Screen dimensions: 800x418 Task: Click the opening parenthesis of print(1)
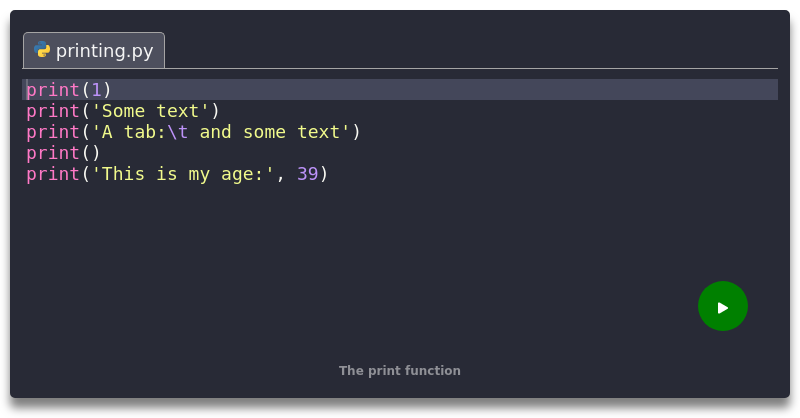point(86,90)
